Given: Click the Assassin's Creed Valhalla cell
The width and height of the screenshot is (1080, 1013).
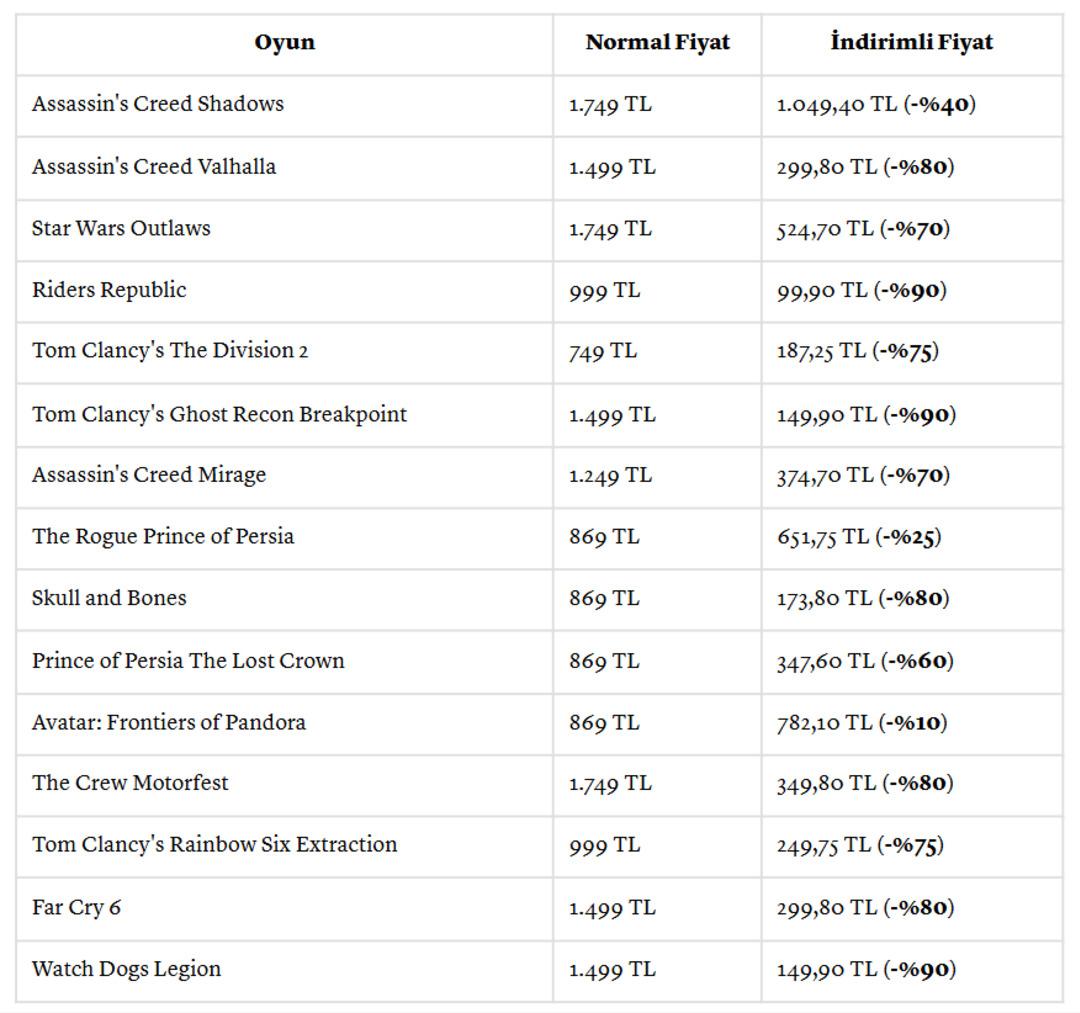Looking at the screenshot, I should (154, 167).
